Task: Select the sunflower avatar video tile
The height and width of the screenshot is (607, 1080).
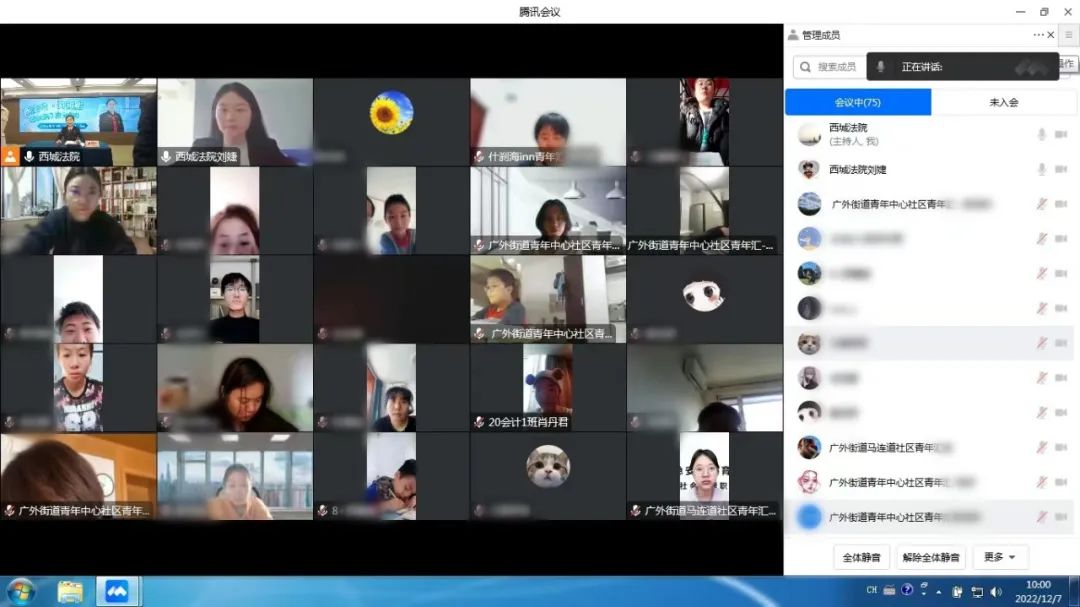Action: pos(391,121)
